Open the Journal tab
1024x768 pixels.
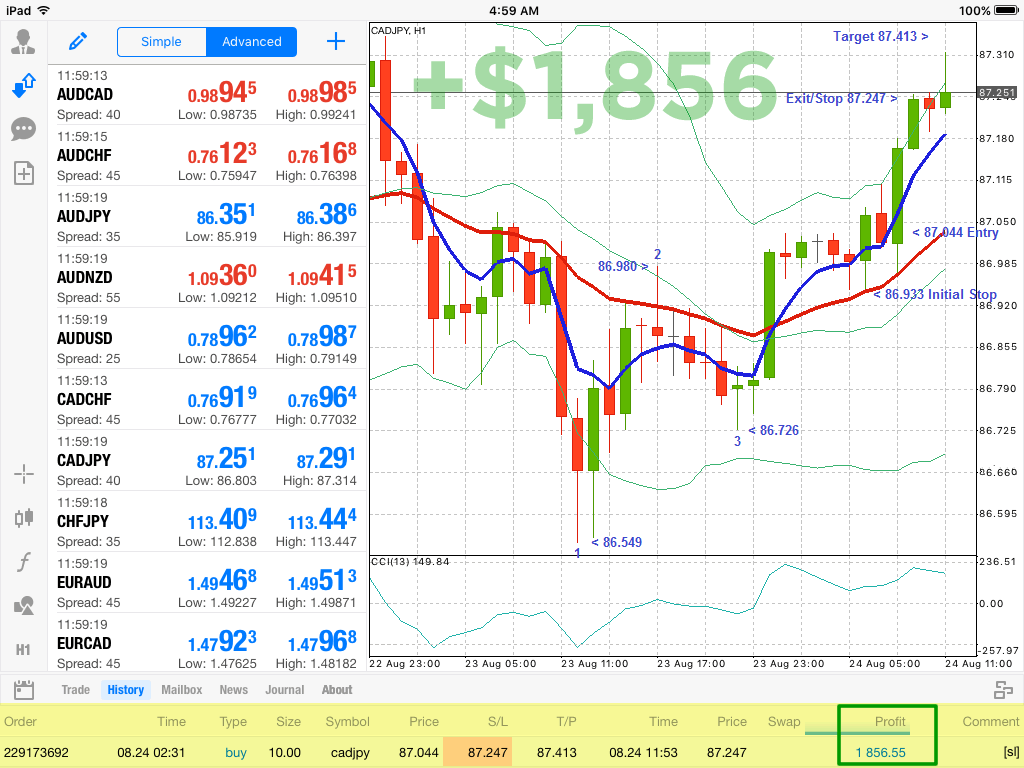[x=285, y=690]
